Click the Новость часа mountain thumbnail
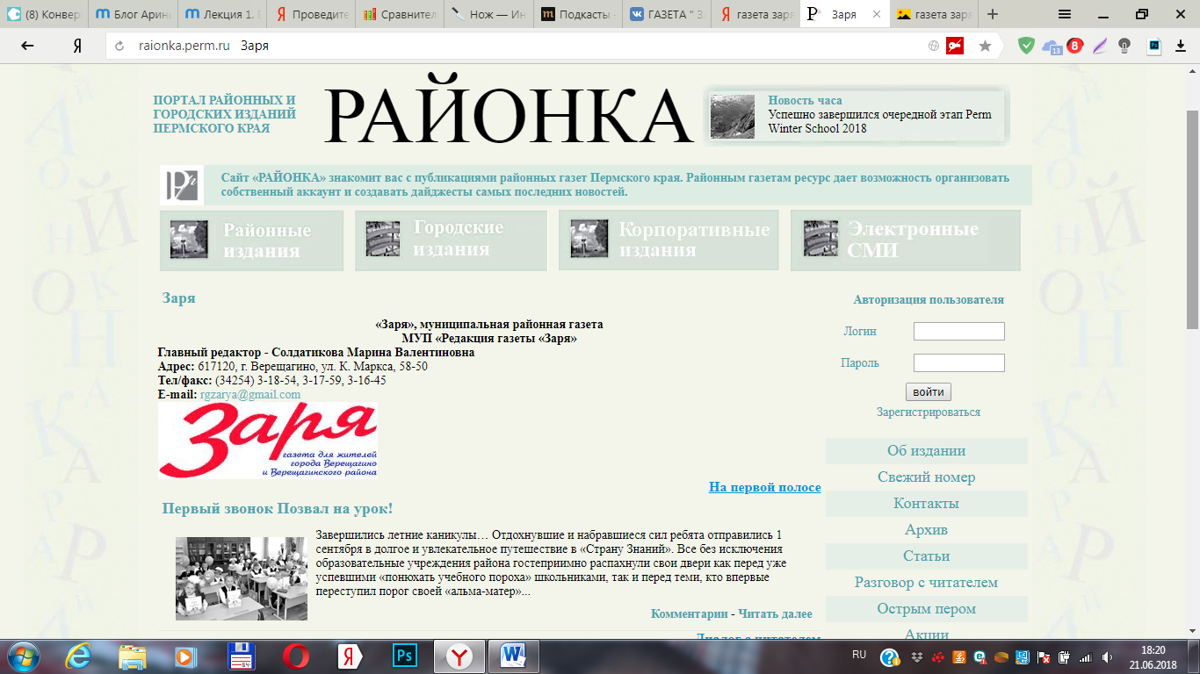 pos(733,116)
